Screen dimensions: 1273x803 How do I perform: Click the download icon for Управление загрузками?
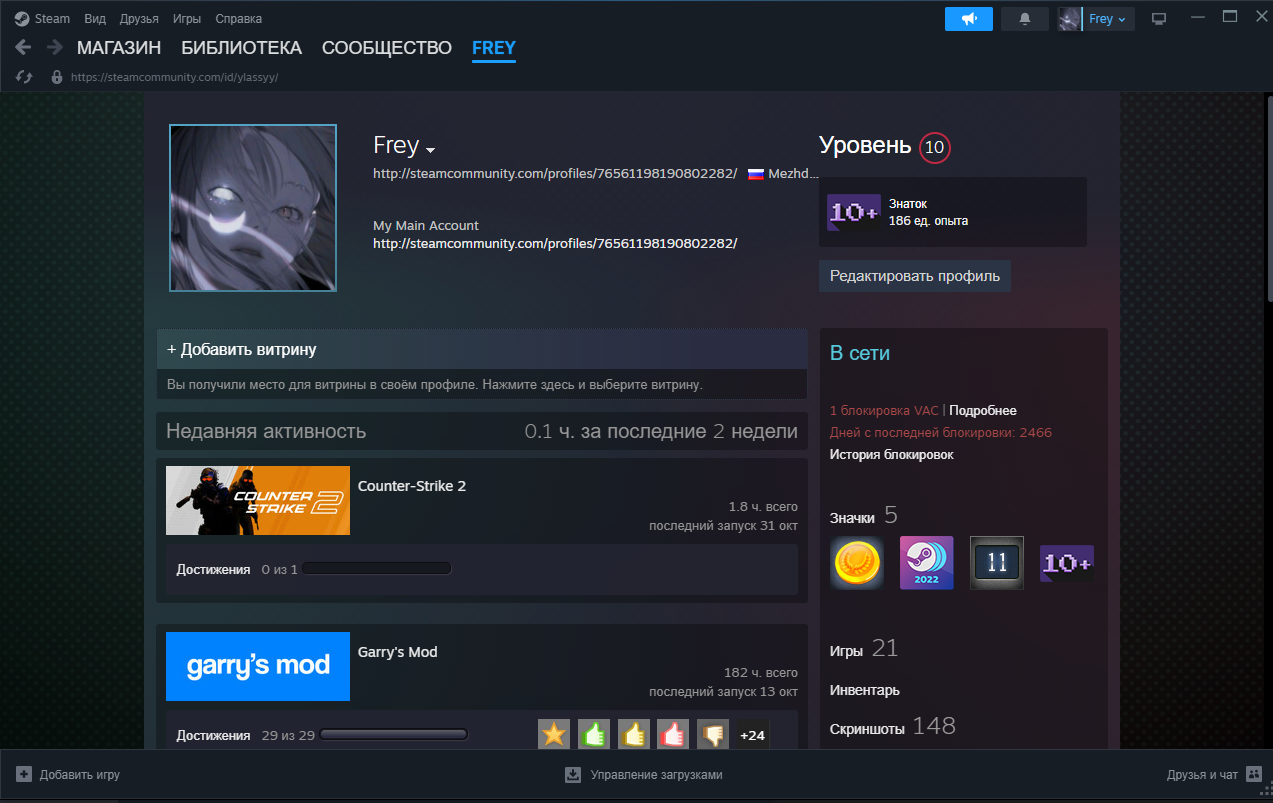(x=573, y=774)
